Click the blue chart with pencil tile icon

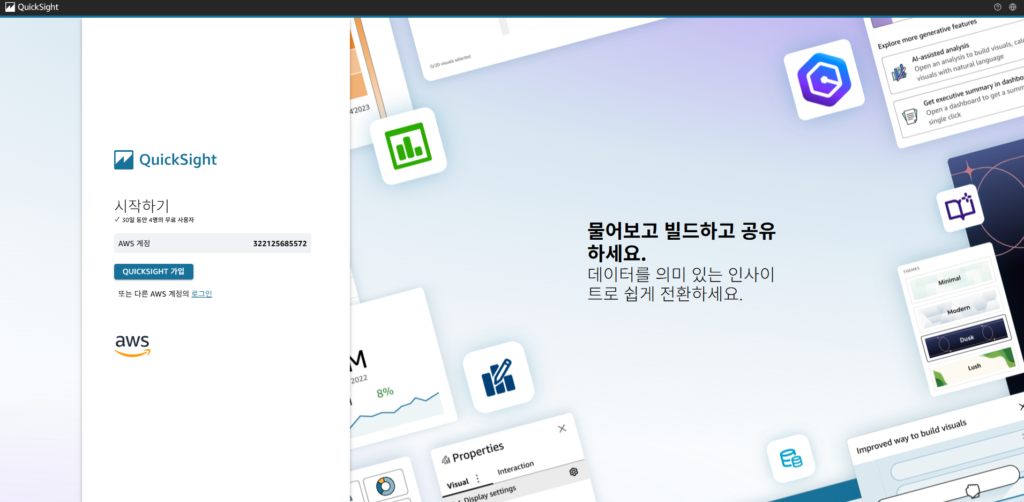coord(498,377)
